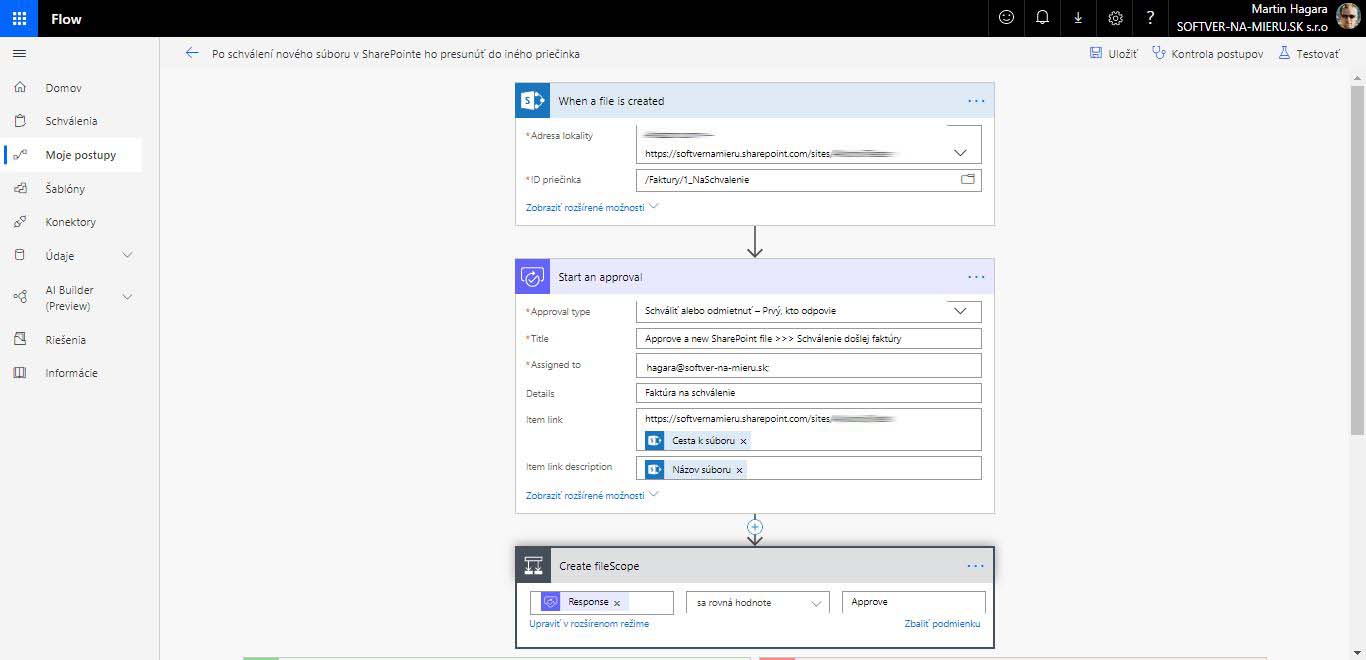Viewport: 1366px width, 660px height.
Task: Remove the Response token from condition
Action: [617, 603]
